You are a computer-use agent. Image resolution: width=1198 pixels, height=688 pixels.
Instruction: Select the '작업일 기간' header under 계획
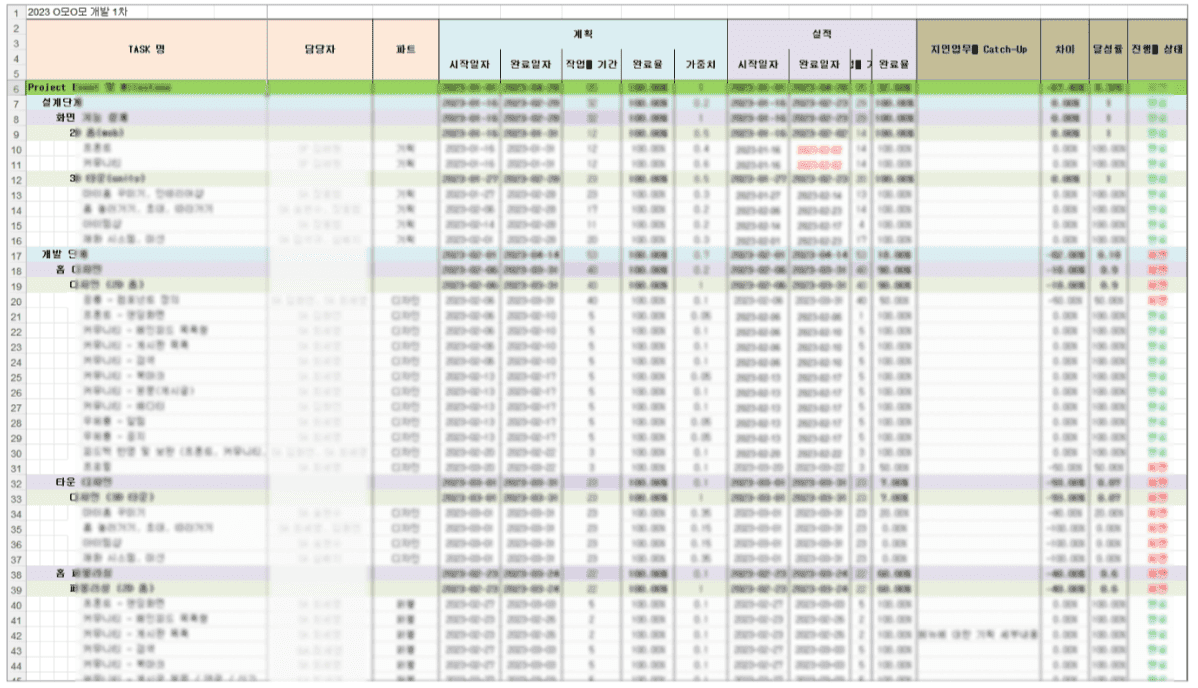tap(591, 65)
